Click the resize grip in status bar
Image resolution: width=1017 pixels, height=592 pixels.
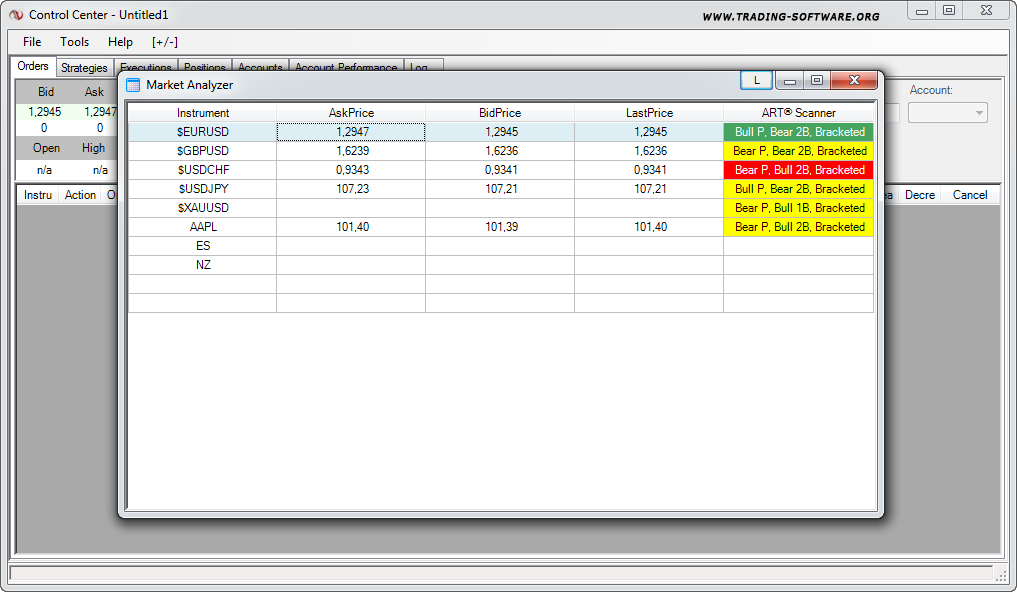click(1001, 576)
